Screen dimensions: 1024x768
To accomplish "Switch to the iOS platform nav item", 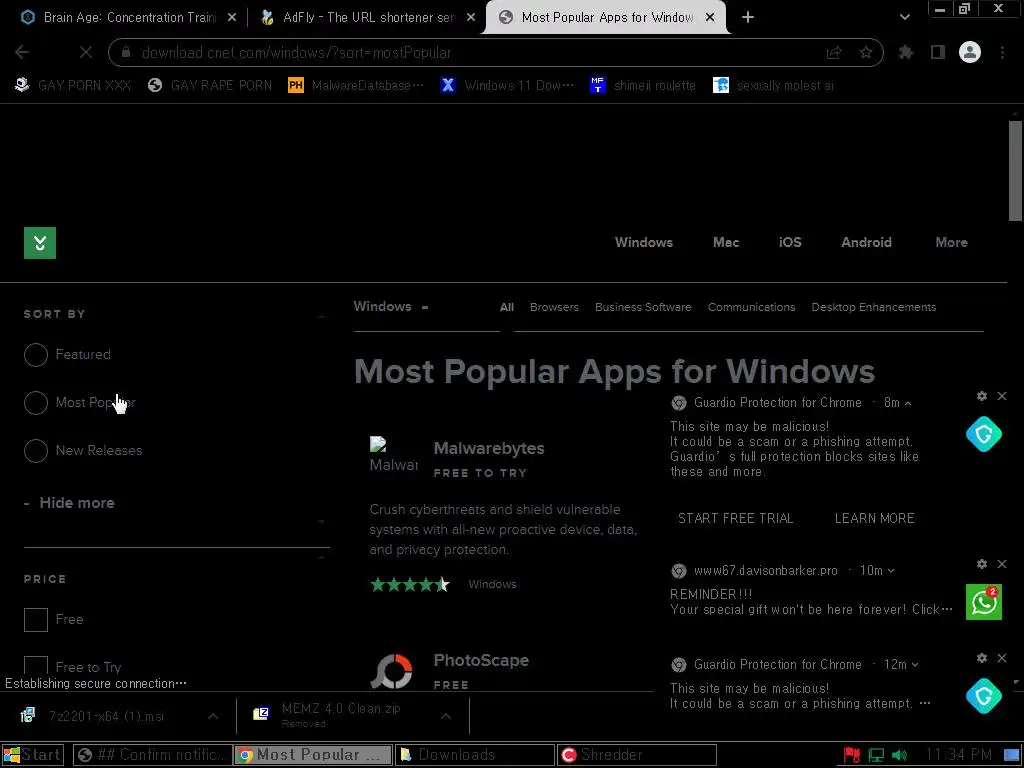I will [x=790, y=242].
